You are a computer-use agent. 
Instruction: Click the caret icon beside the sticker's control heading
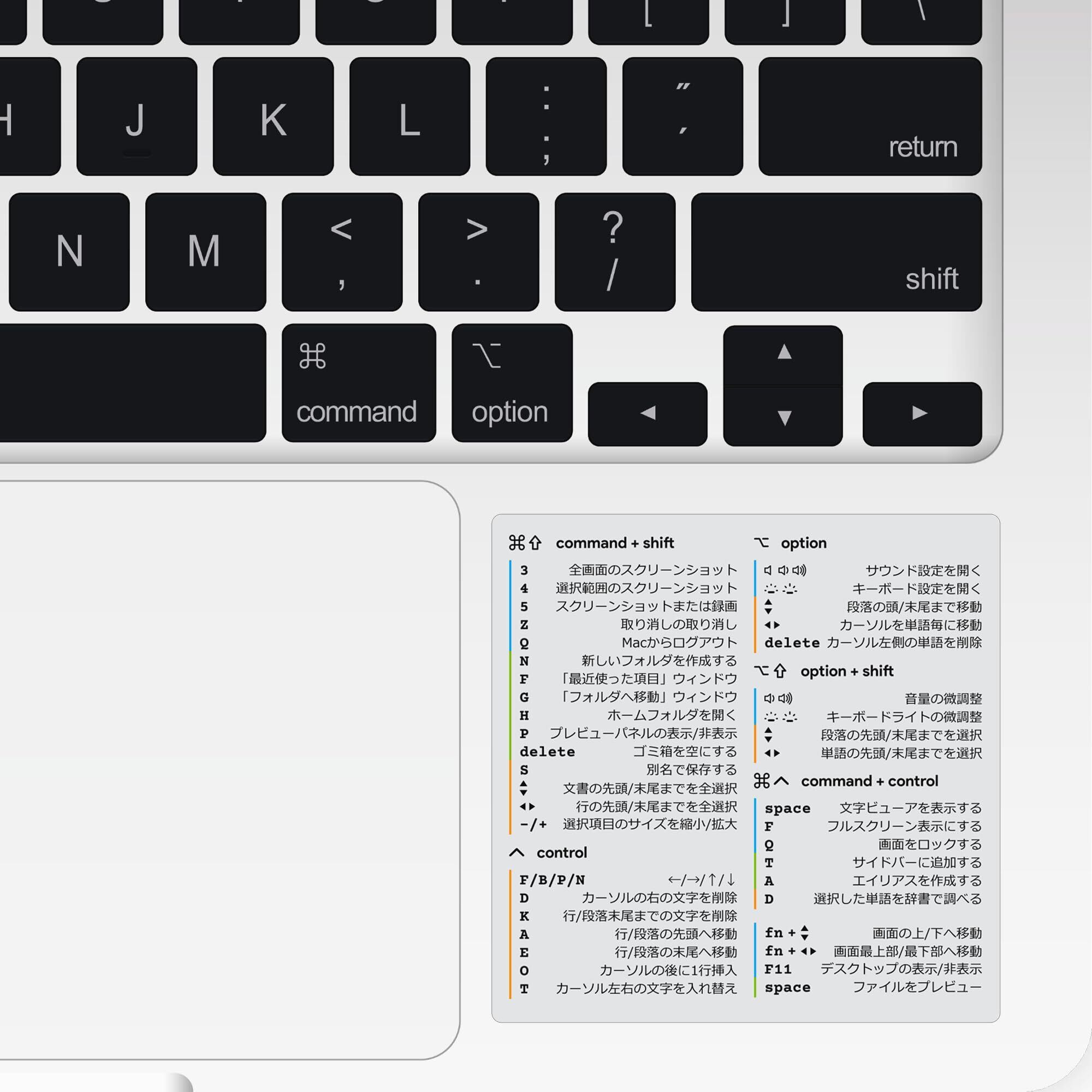click(x=517, y=852)
